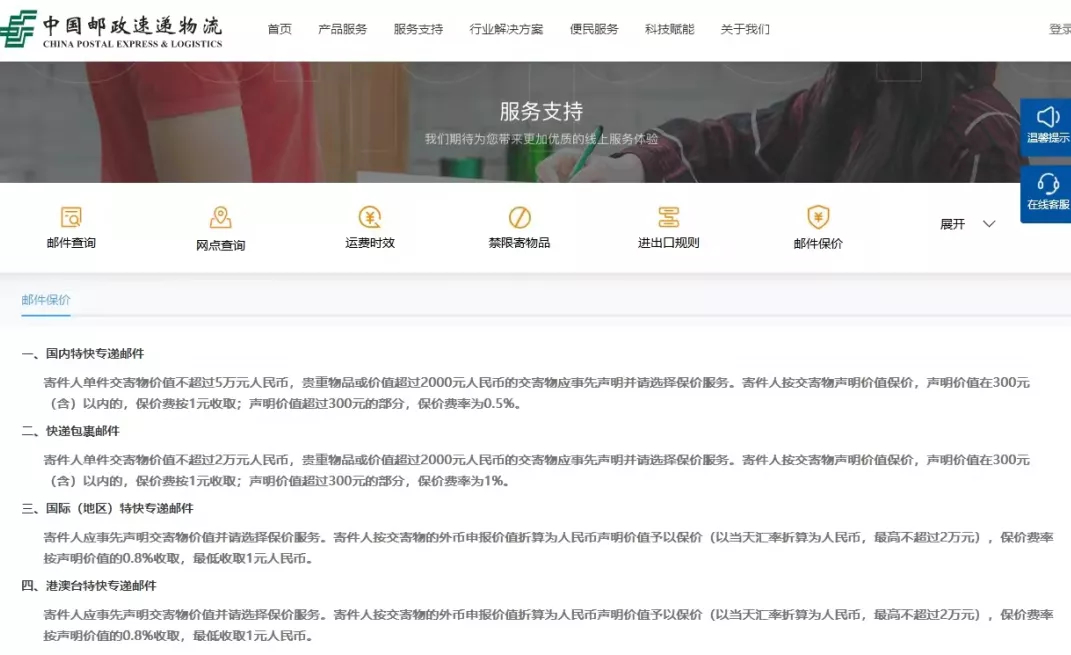Open 关于我们 menu
The image size is (1071, 655).
(745, 29)
